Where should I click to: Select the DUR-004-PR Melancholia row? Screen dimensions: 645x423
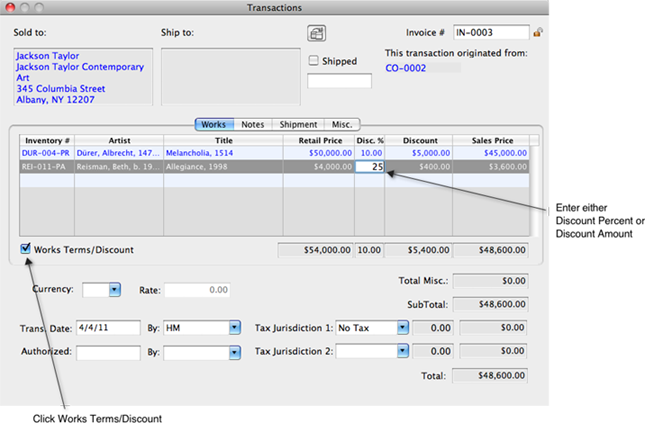(x=200, y=153)
